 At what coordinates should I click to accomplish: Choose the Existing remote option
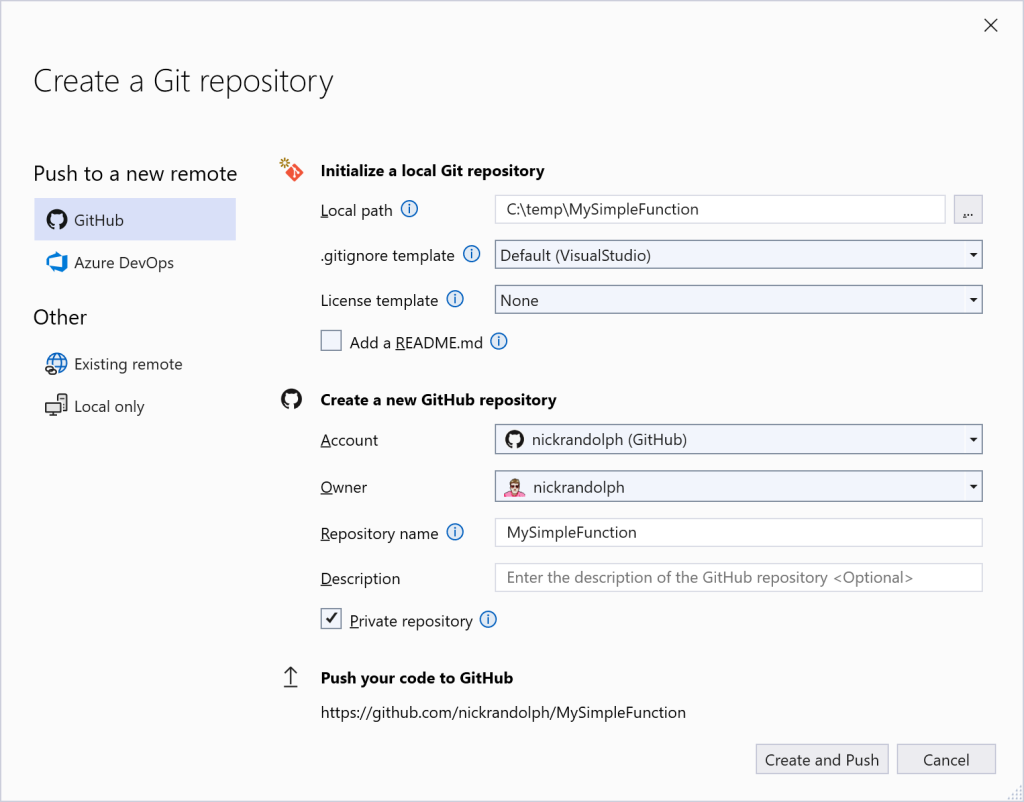coord(126,364)
